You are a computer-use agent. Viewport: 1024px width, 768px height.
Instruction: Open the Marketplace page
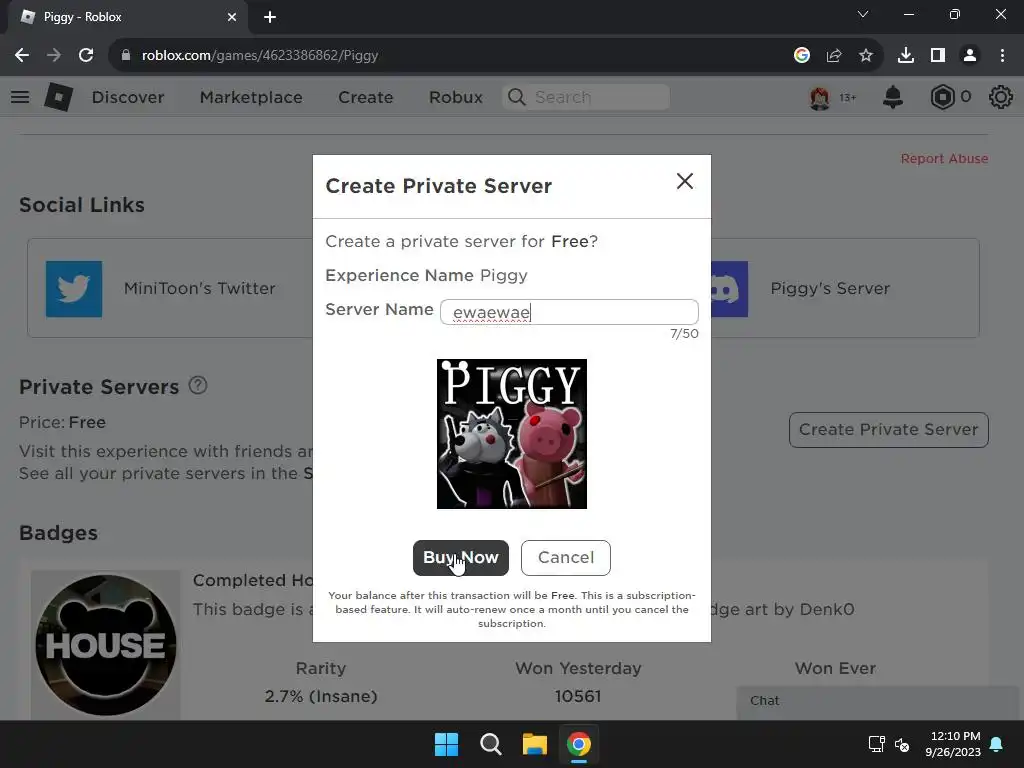(x=251, y=97)
